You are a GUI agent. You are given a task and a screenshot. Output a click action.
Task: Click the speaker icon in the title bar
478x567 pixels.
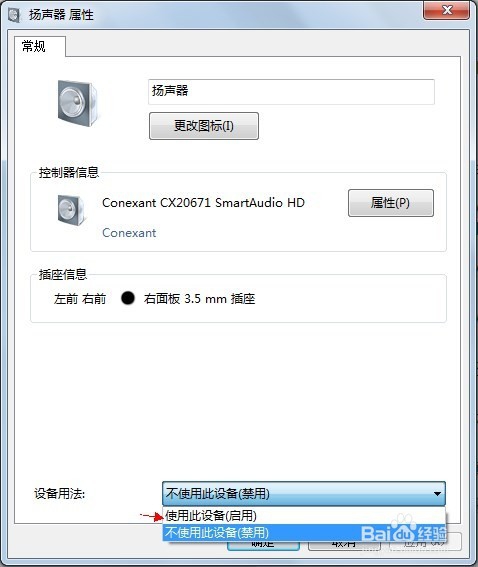click(14, 15)
